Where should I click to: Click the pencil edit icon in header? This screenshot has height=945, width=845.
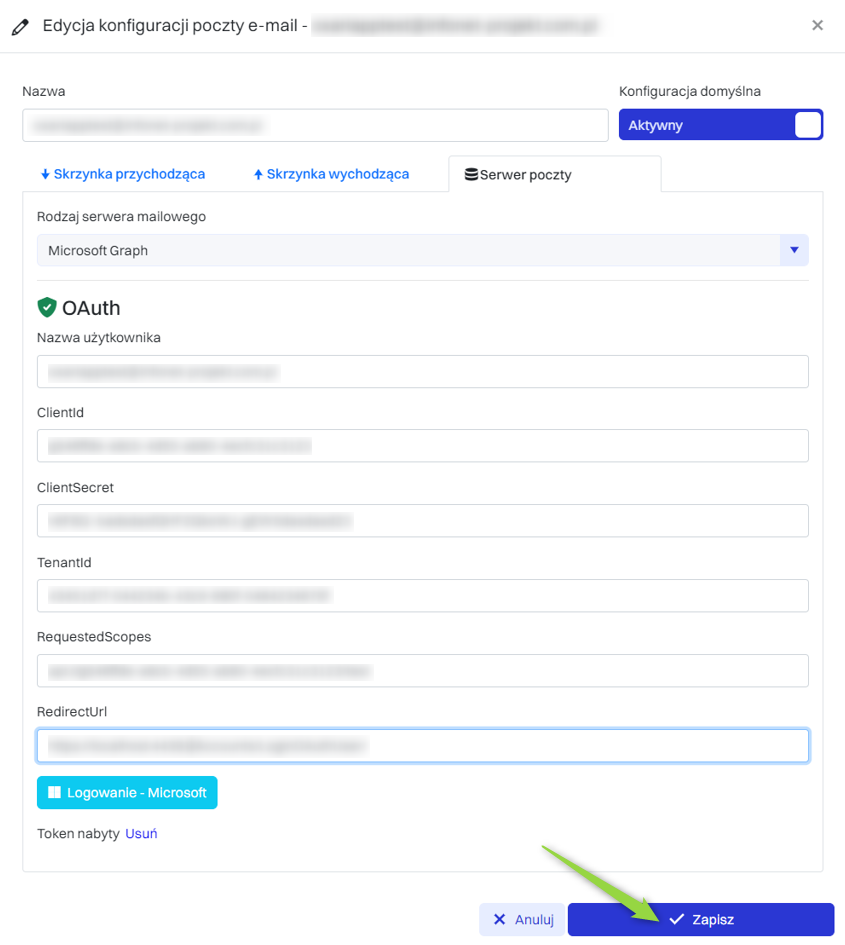pos(20,26)
